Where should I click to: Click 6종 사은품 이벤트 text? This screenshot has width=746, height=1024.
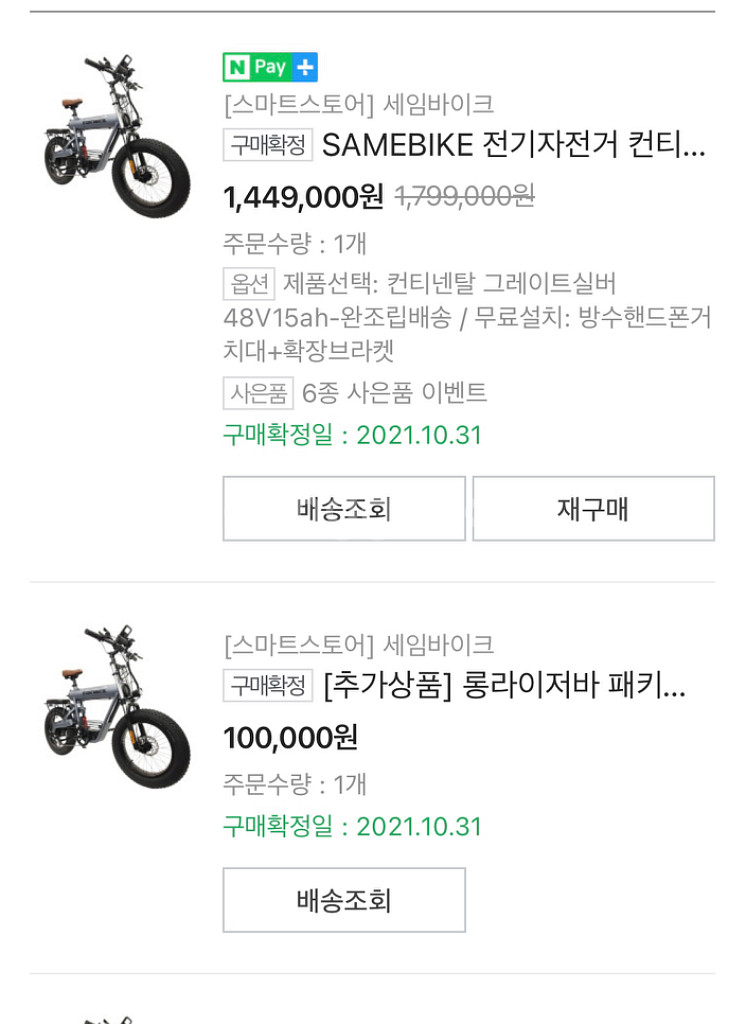click(395, 393)
